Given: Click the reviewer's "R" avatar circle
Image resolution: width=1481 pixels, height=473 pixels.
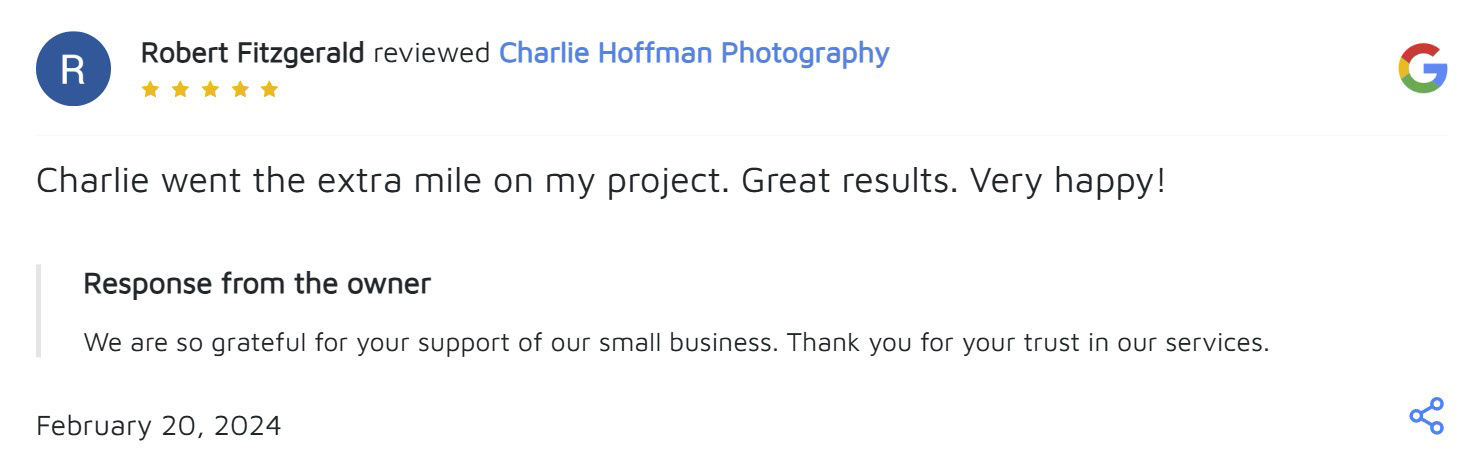Looking at the screenshot, I should pyautogui.click(x=73, y=69).
